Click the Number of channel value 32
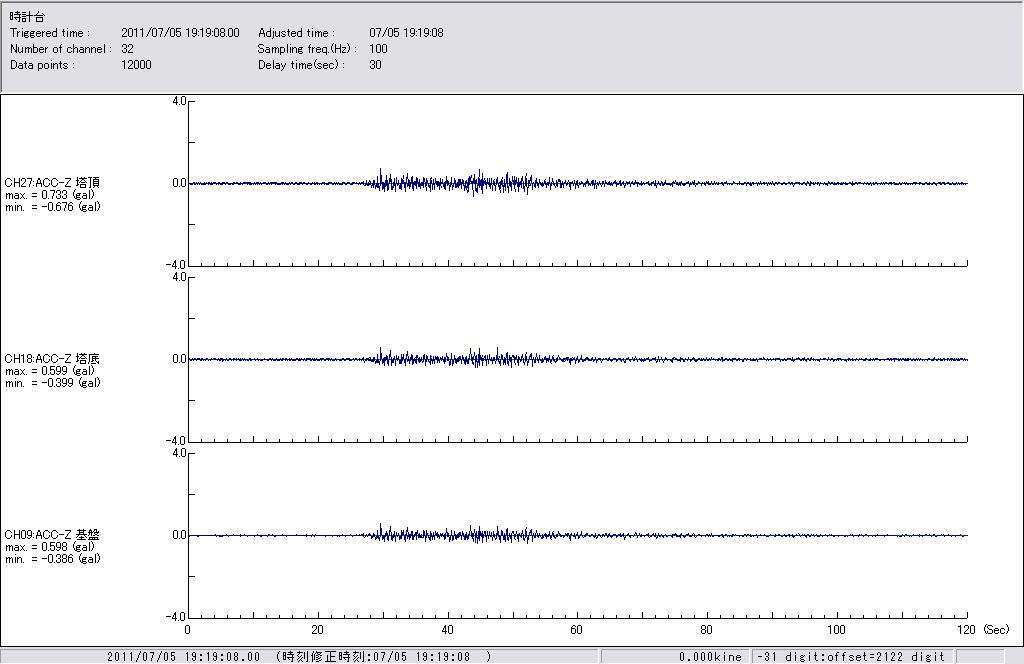Screen dimensions: 1024x664 [x=127, y=49]
